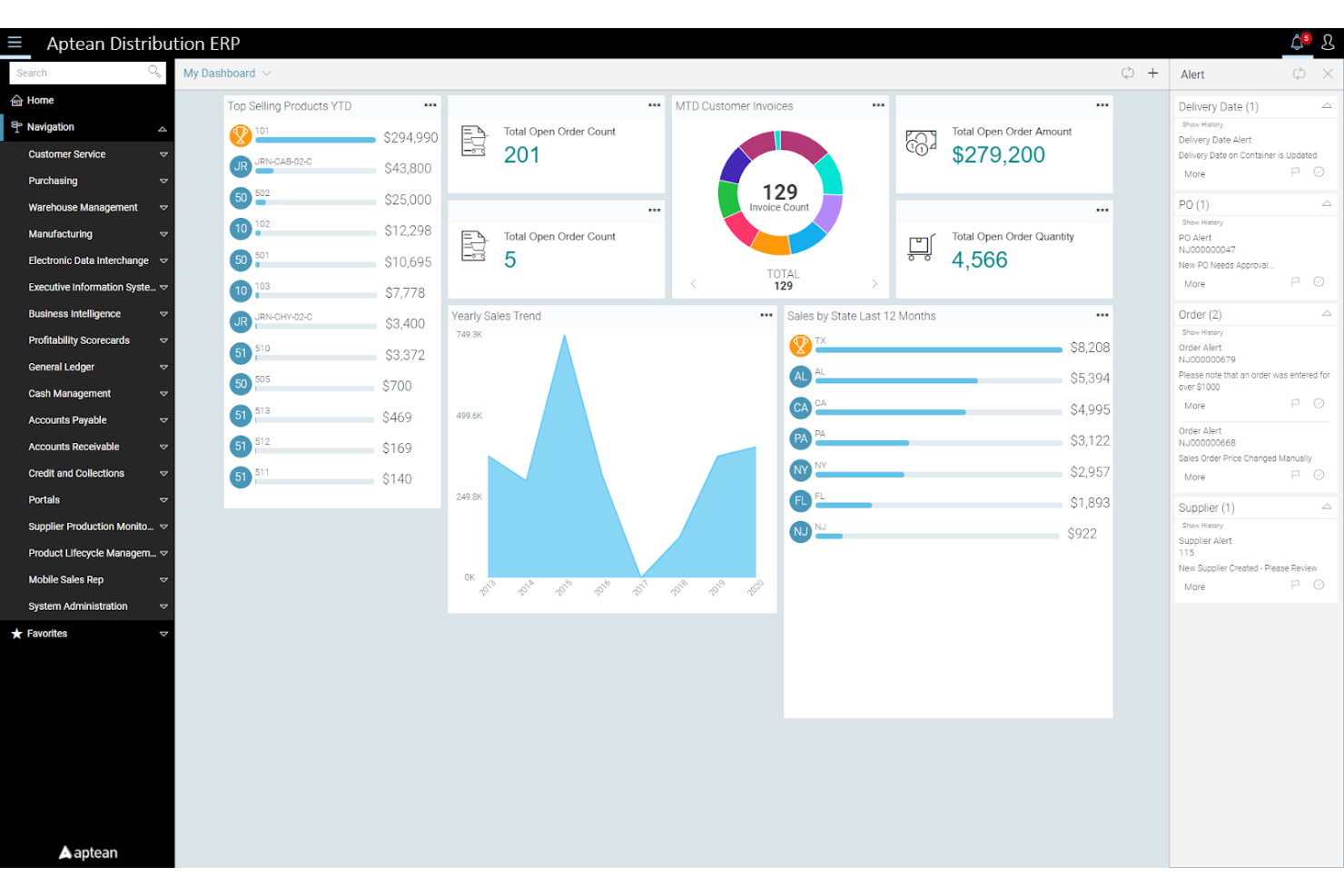Click the lavender segment of the invoice donut
The height and width of the screenshot is (896, 1344).
[x=828, y=213]
